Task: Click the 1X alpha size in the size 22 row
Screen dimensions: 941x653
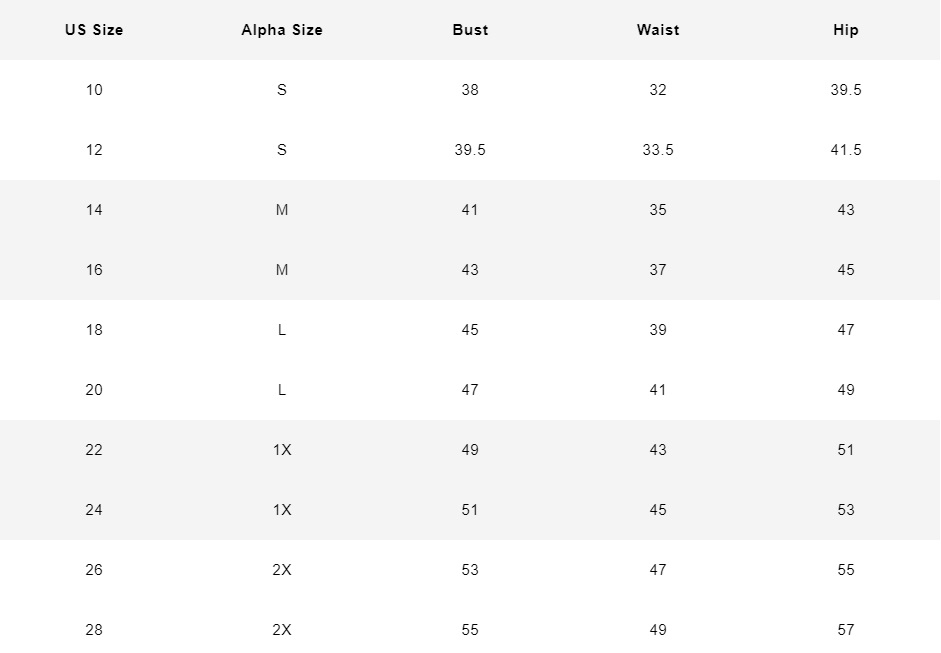Action: [x=282, y=450]
